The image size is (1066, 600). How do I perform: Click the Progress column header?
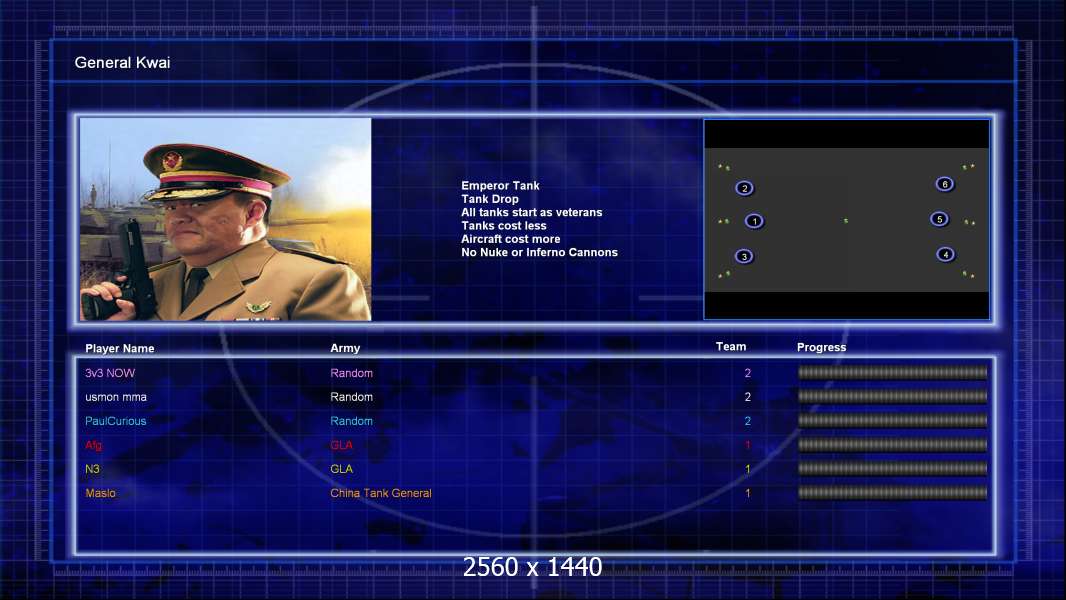pyautogui.click(x=821, y=347)
